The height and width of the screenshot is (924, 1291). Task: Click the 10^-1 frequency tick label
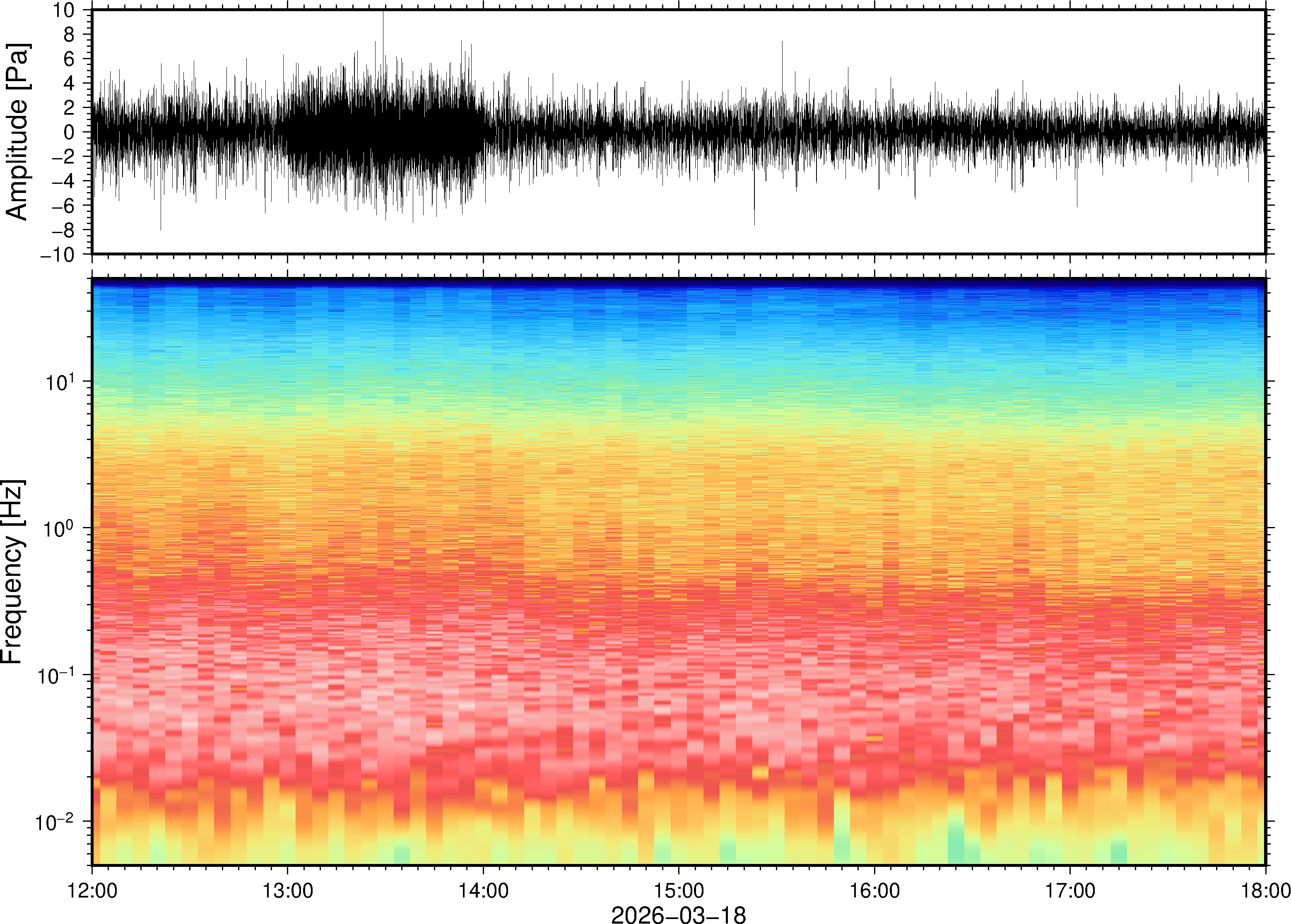[56, 675]
